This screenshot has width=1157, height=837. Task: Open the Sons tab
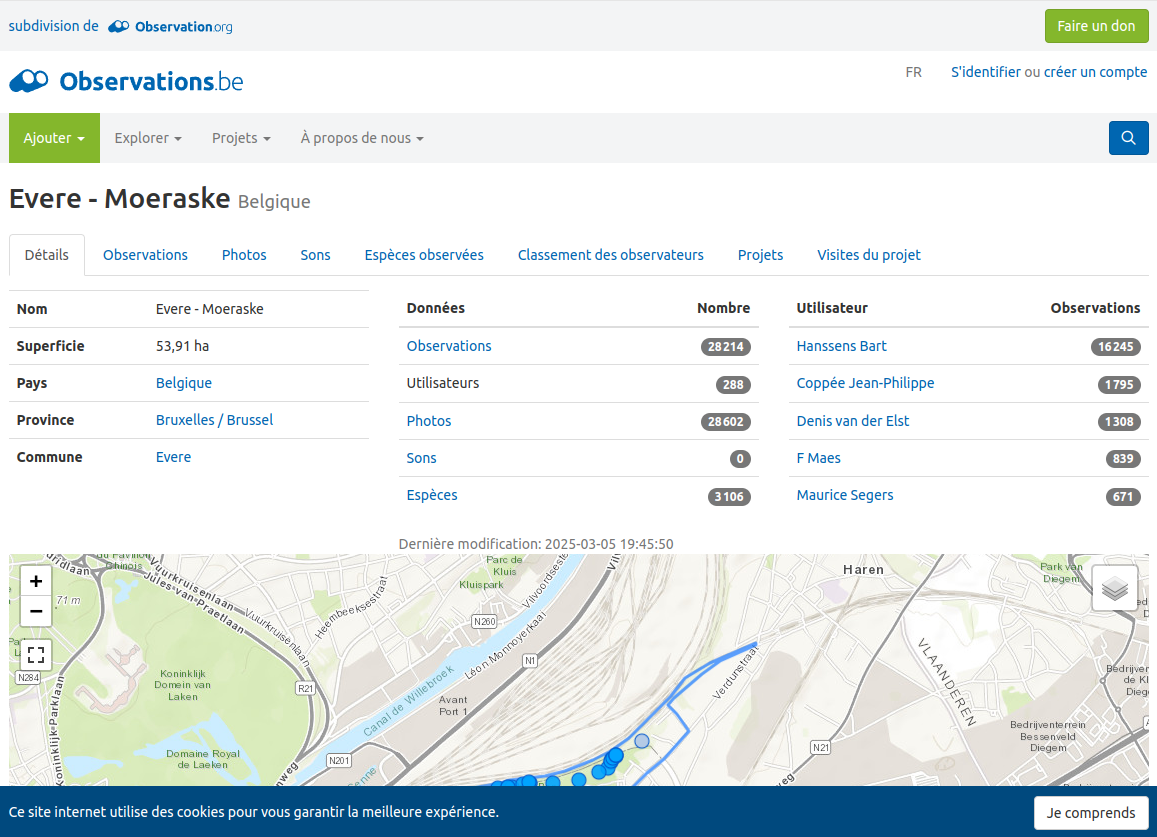click(315, 255)
